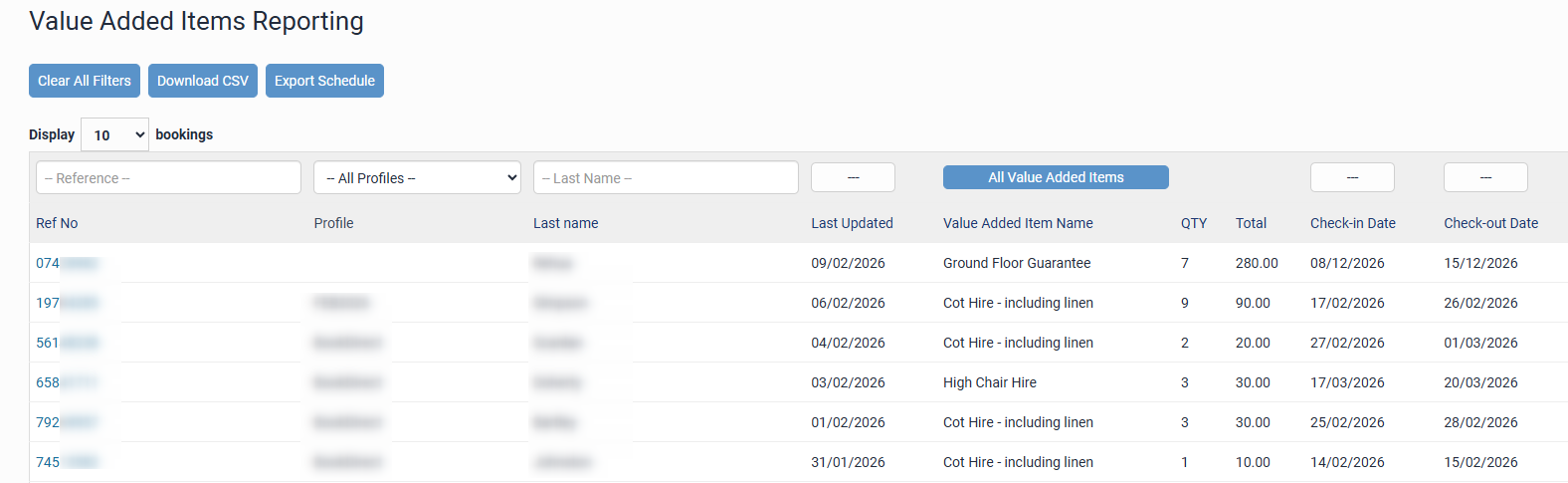Open booking reference starting with 561
Image resolution: width=1568 pixels, height=483 pixels.
pyautogui.click(x=66, y=343)
